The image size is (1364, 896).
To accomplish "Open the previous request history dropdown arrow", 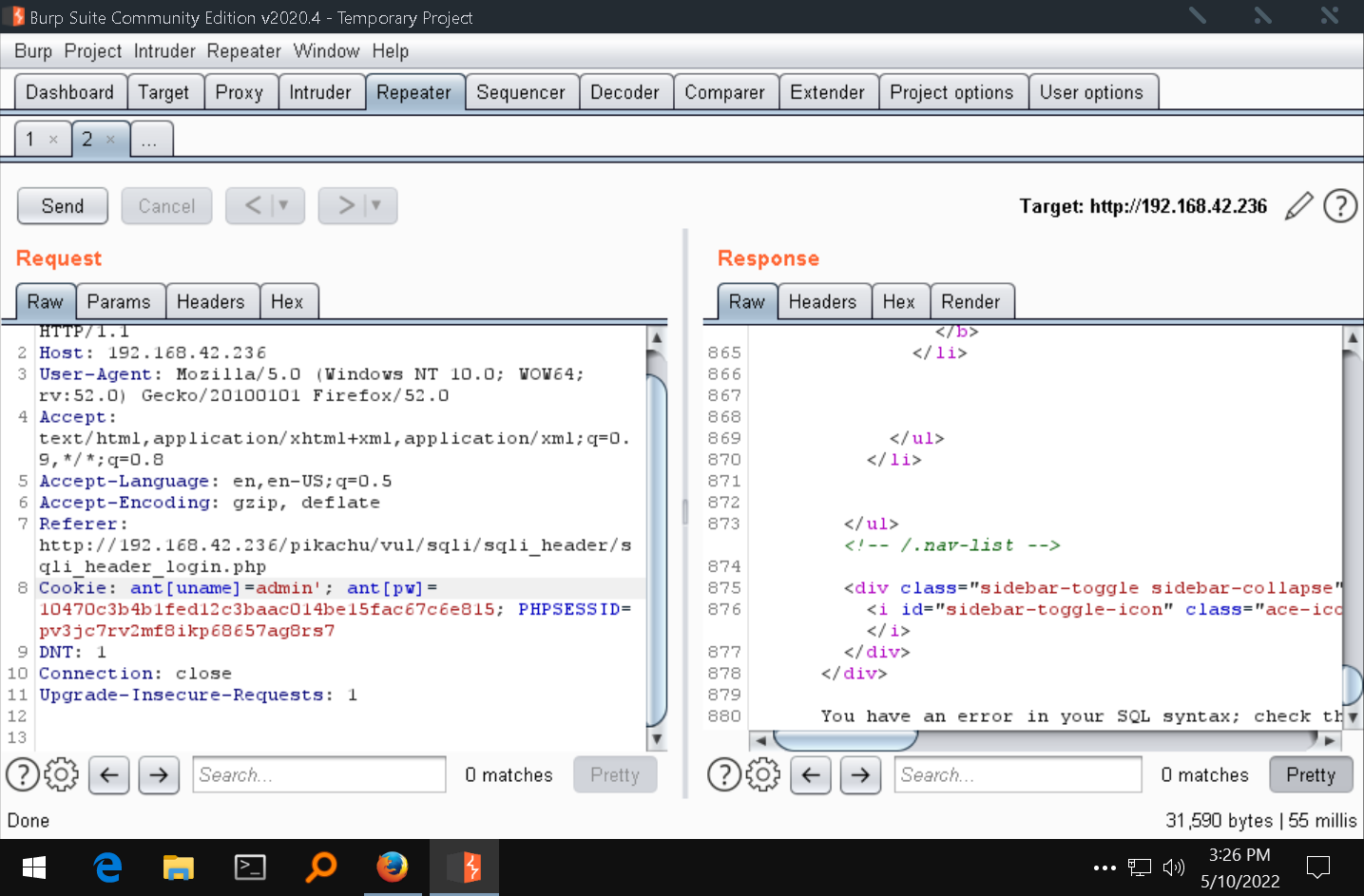I will click(283, 205).
